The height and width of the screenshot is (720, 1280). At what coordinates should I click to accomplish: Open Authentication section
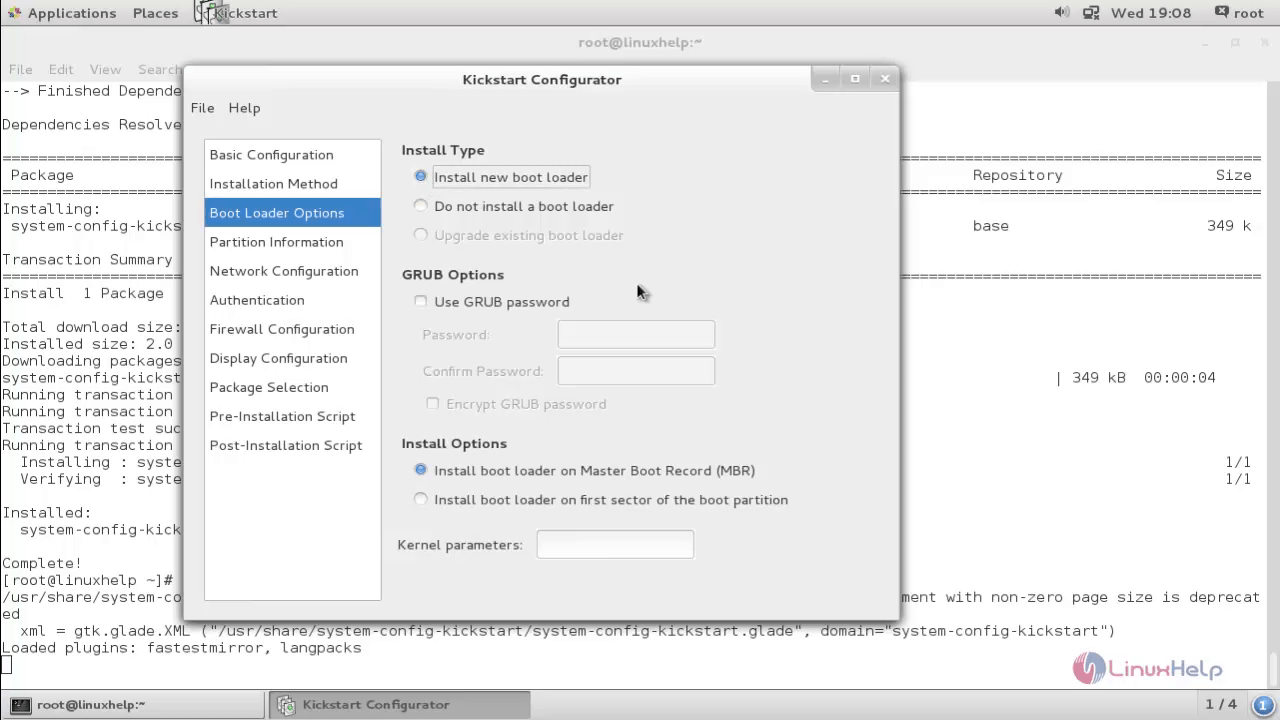(x=292, y=300)
